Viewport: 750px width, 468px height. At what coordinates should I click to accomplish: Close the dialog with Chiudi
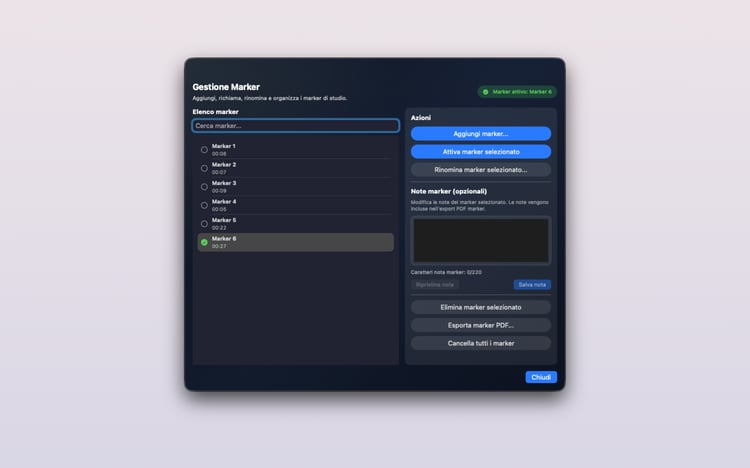tap(541, 377)
